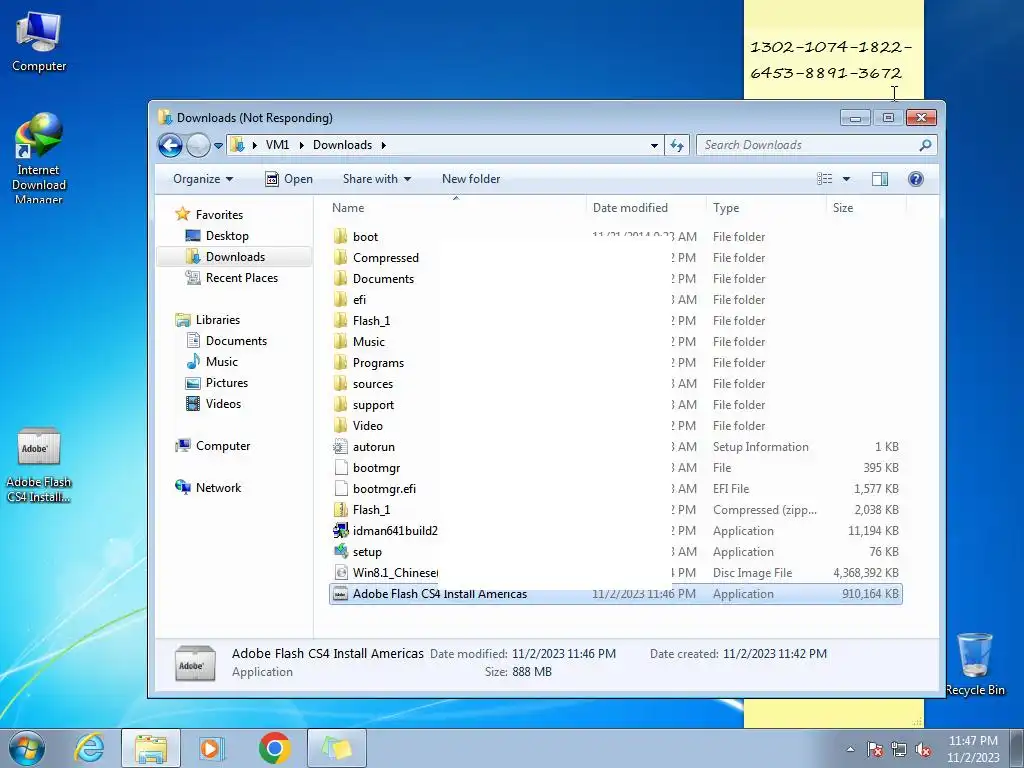Select Adobe Flash CS4 Install Americas file

615,594
